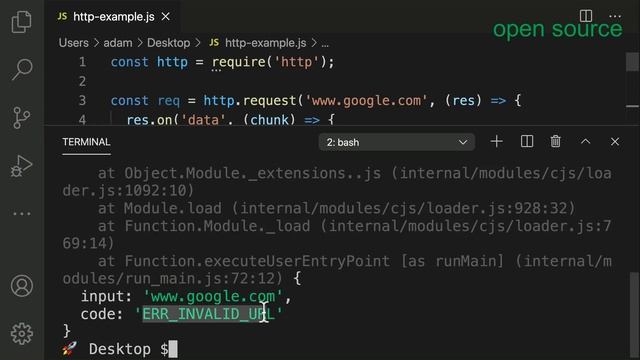Screen dimensions: 640x360
Task: Close the http-example.js editor tab
Action: coord(166,17)
